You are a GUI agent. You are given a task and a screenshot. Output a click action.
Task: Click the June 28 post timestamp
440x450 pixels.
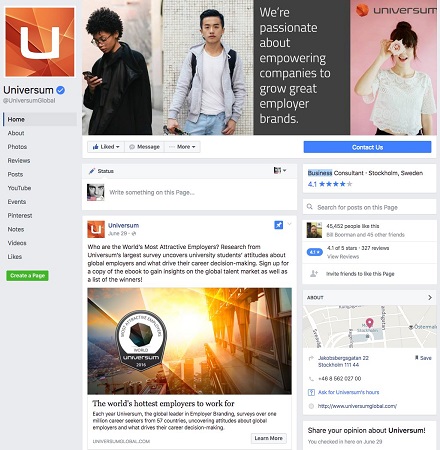pos(118,234)
